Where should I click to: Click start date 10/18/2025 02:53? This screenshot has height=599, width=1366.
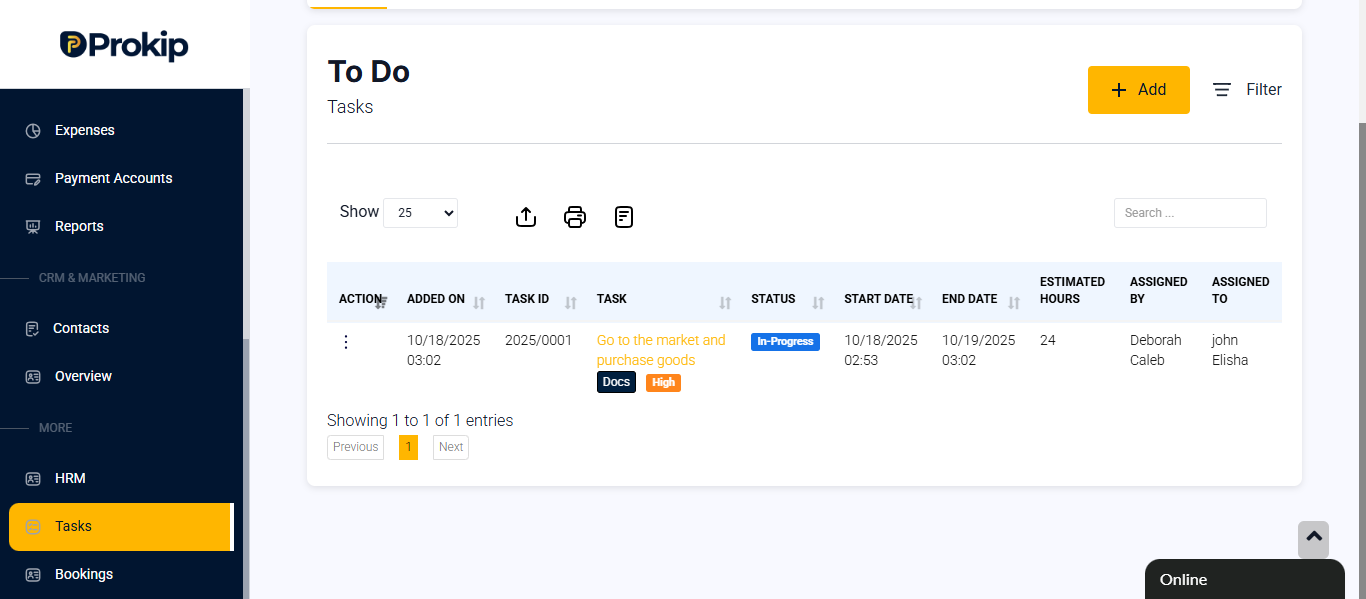[x=881, y=350]
